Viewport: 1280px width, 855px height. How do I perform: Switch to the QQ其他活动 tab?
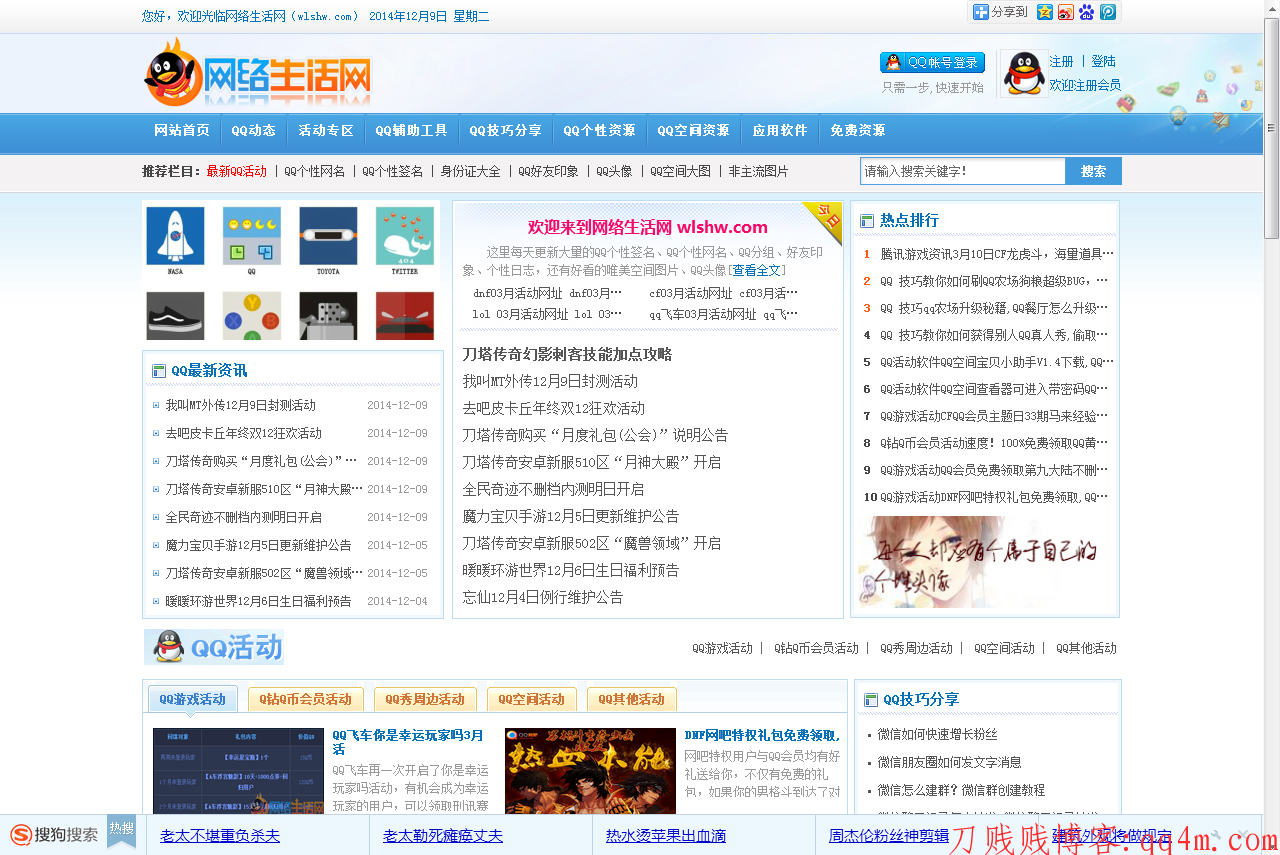coord(632,699)
